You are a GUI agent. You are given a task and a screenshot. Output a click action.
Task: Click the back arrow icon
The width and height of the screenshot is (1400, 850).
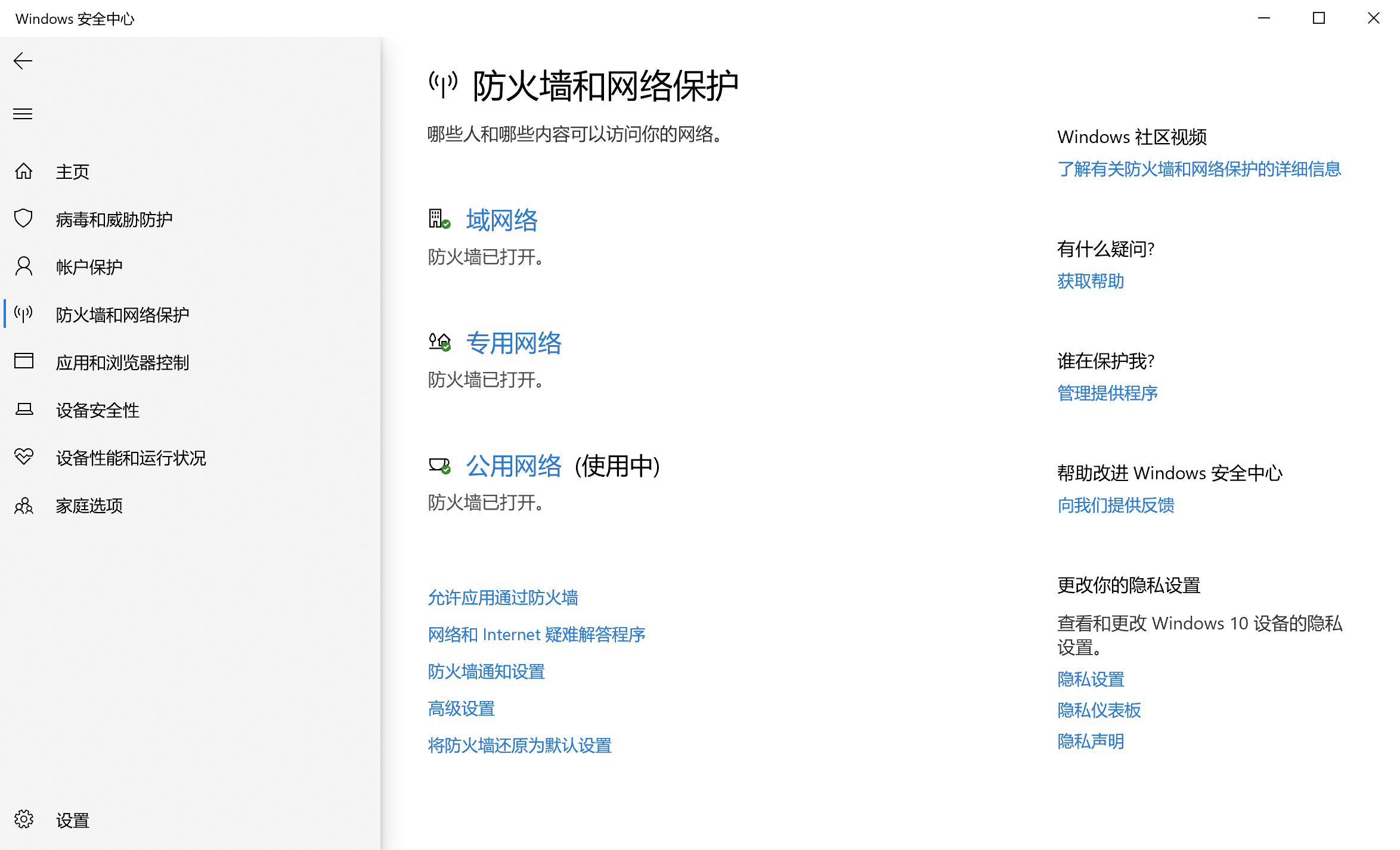click(23, 61)
